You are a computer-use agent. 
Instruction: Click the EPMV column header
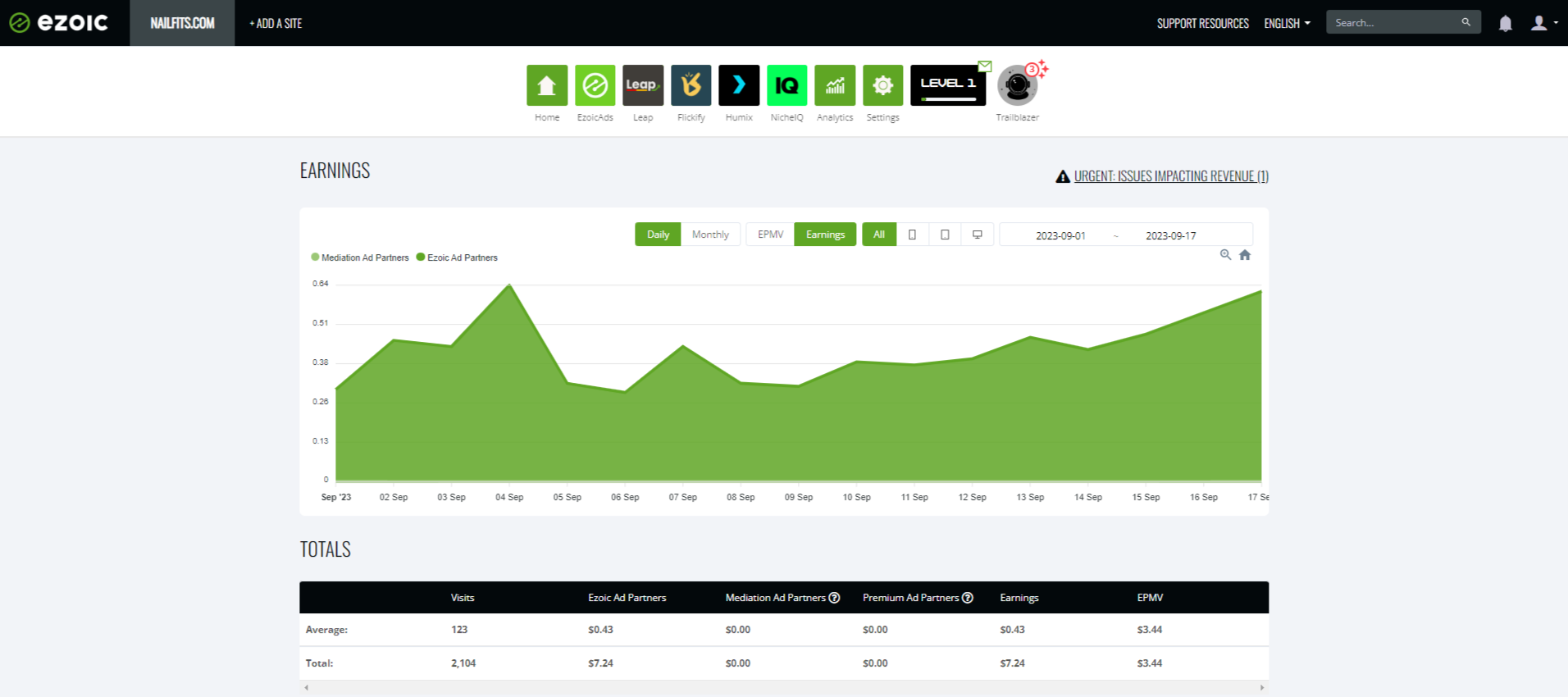click(1150, 598)
